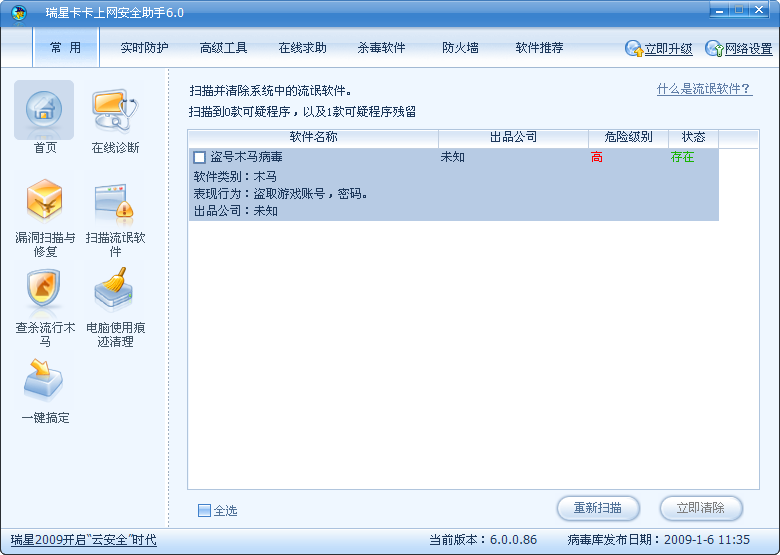
Task: Click the 扫描到0款可疑程序 summary text
Action: pyautogui.click(x=302, y=111)
